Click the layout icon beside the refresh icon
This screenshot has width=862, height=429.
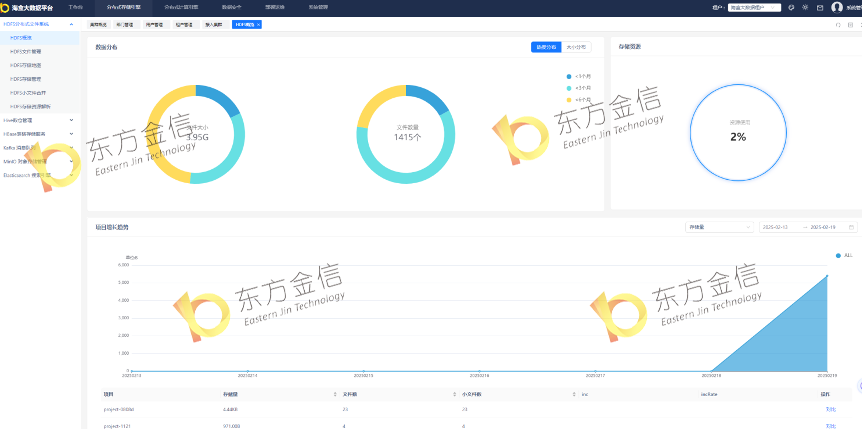[850, 25]
